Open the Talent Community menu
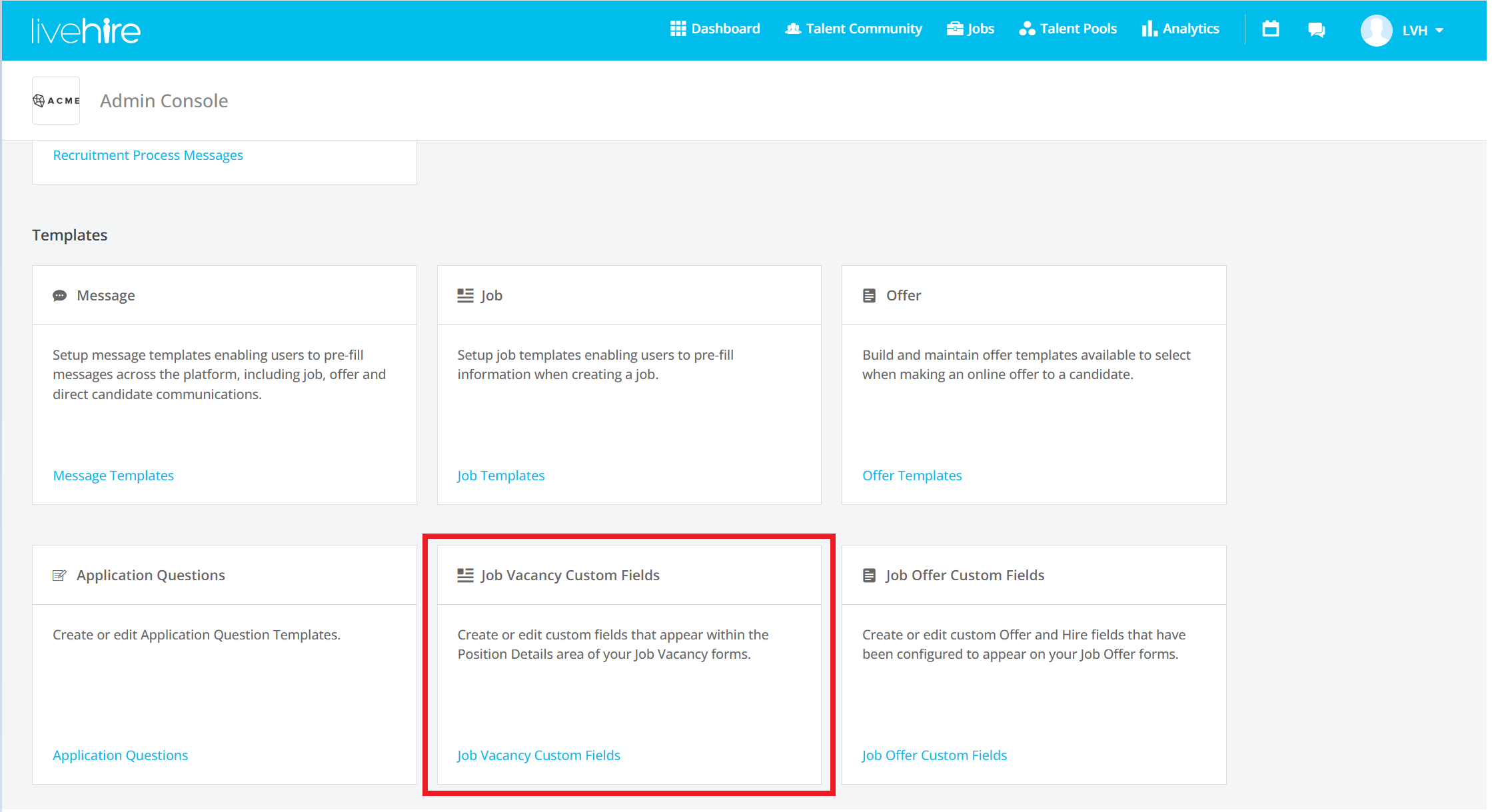 (854, 29)
